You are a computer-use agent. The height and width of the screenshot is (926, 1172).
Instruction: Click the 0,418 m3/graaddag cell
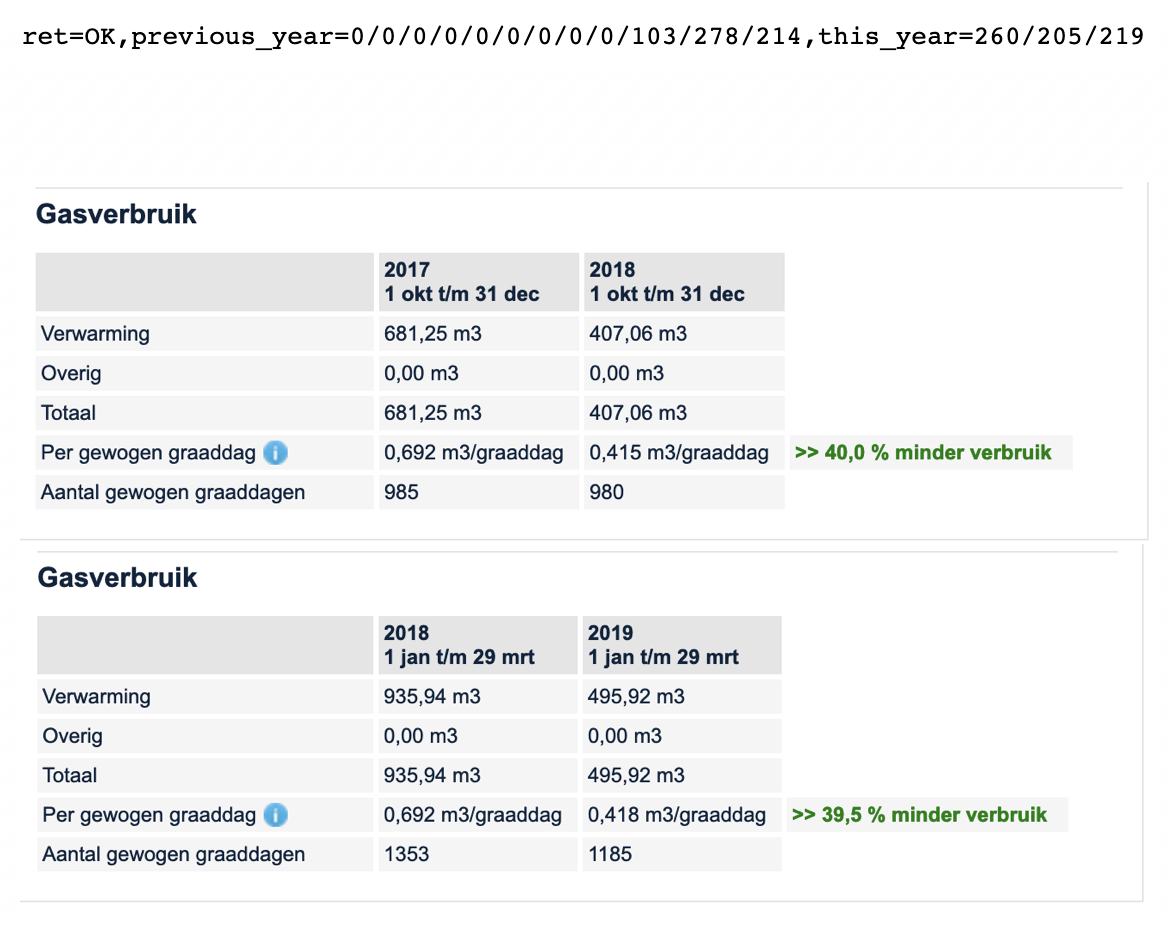(x=677, y=815)
